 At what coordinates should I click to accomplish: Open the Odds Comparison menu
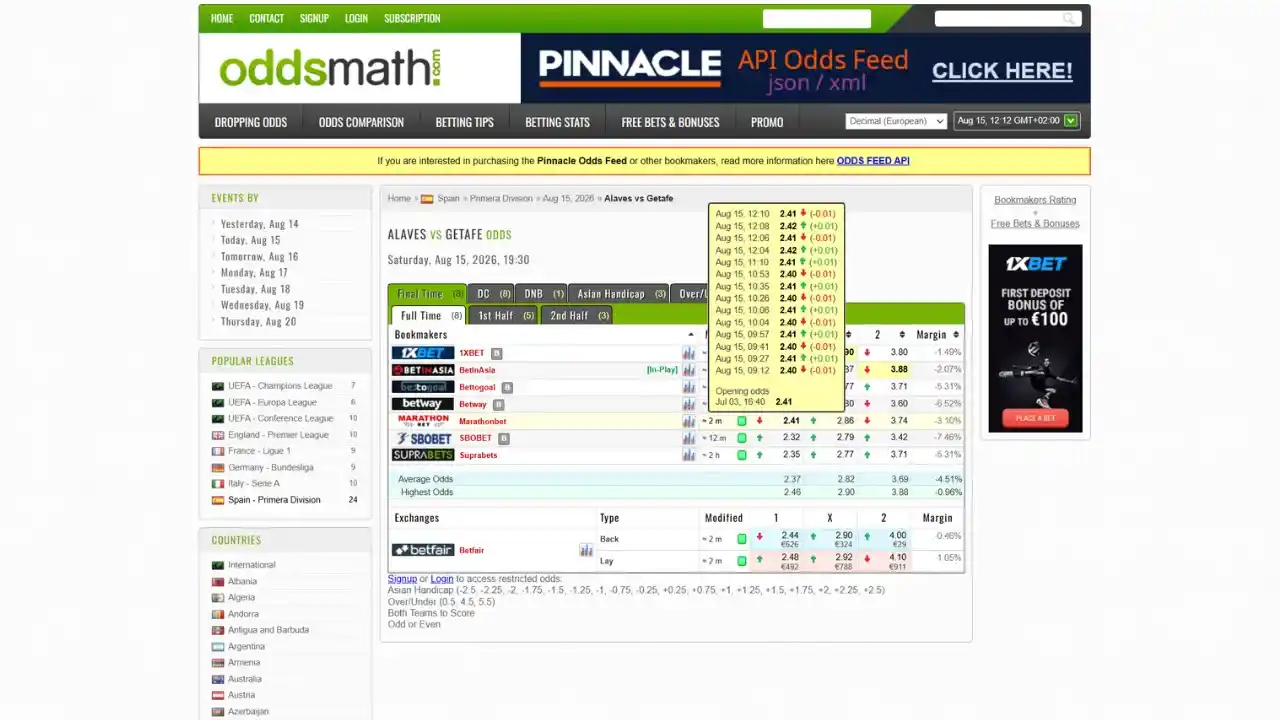click(361, 122)
